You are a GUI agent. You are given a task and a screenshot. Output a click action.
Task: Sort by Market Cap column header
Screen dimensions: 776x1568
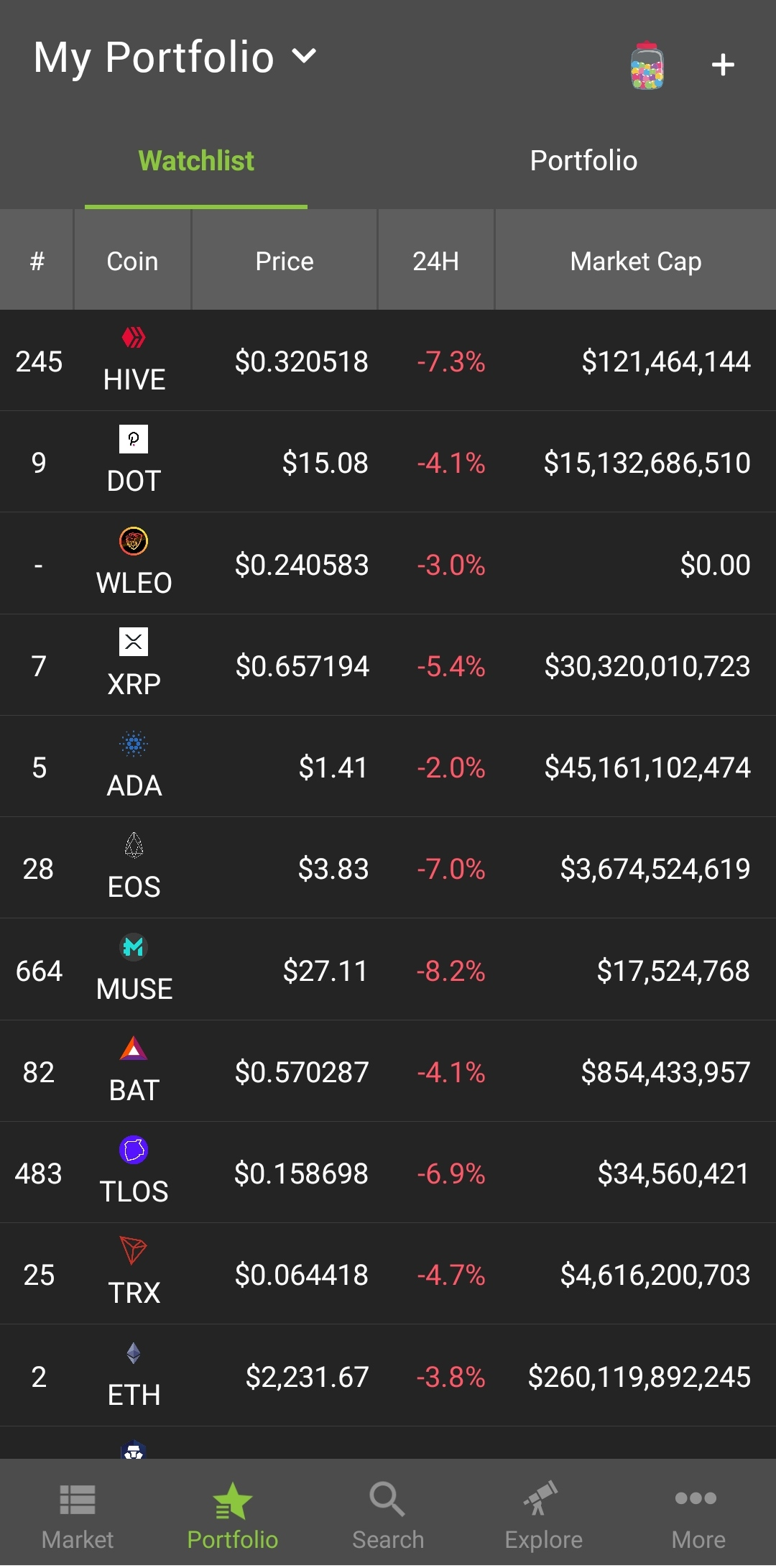[636, 260]
